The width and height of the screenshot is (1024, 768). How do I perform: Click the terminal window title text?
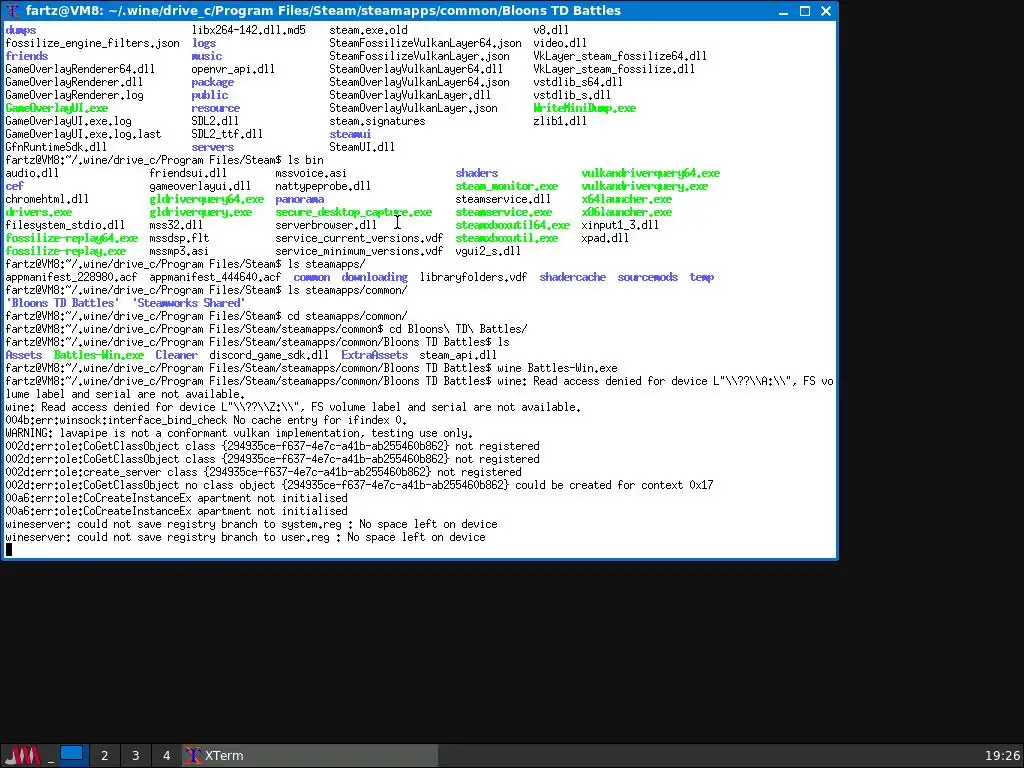[323, 10]
